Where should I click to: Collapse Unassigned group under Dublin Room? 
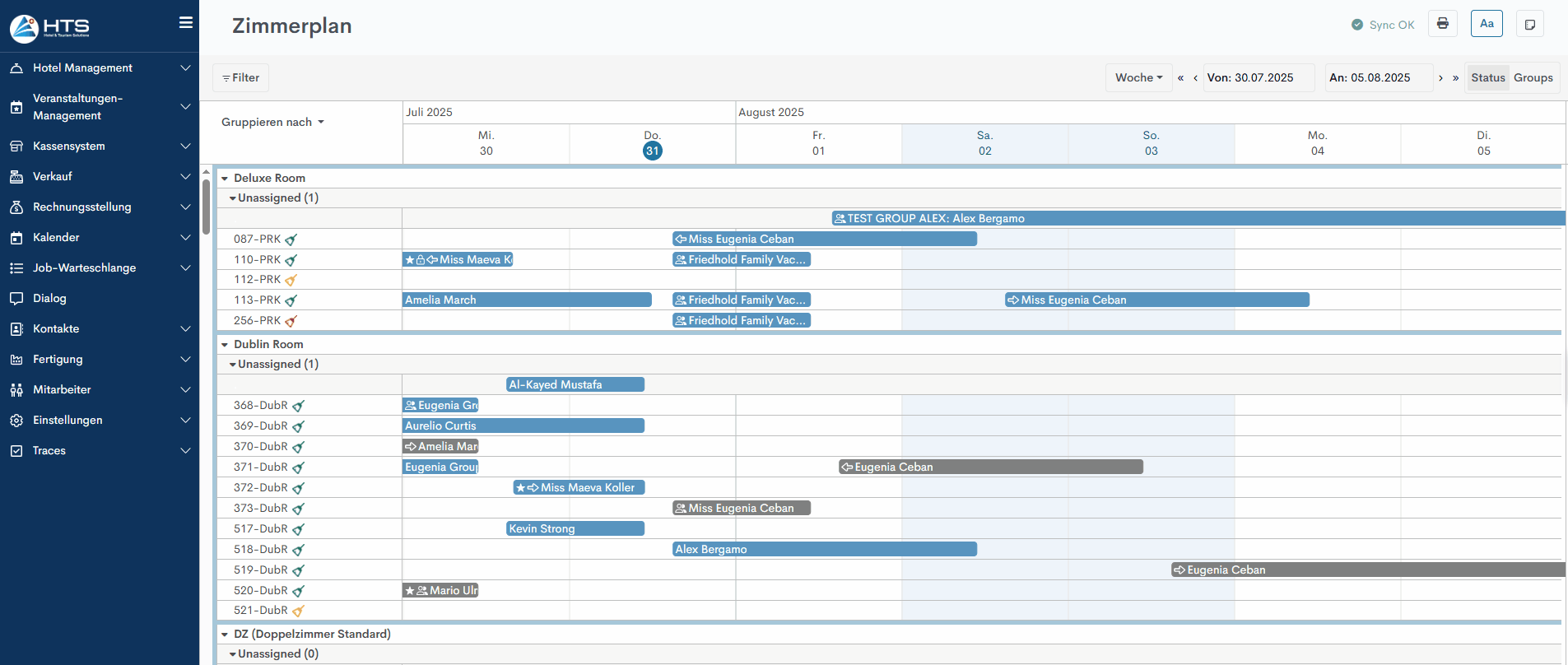tap(233, 365)
